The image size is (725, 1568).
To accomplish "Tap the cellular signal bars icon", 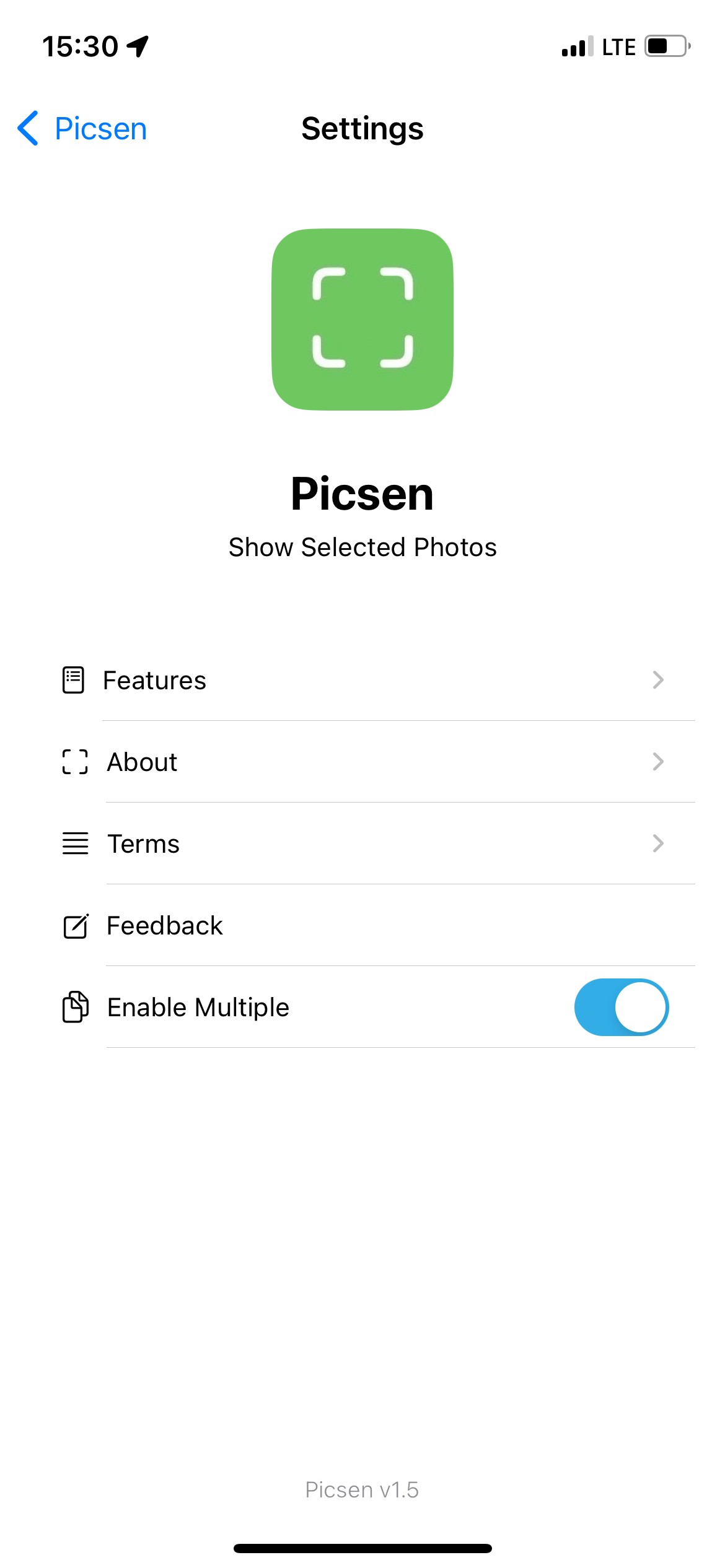I will tap(577, 46).
